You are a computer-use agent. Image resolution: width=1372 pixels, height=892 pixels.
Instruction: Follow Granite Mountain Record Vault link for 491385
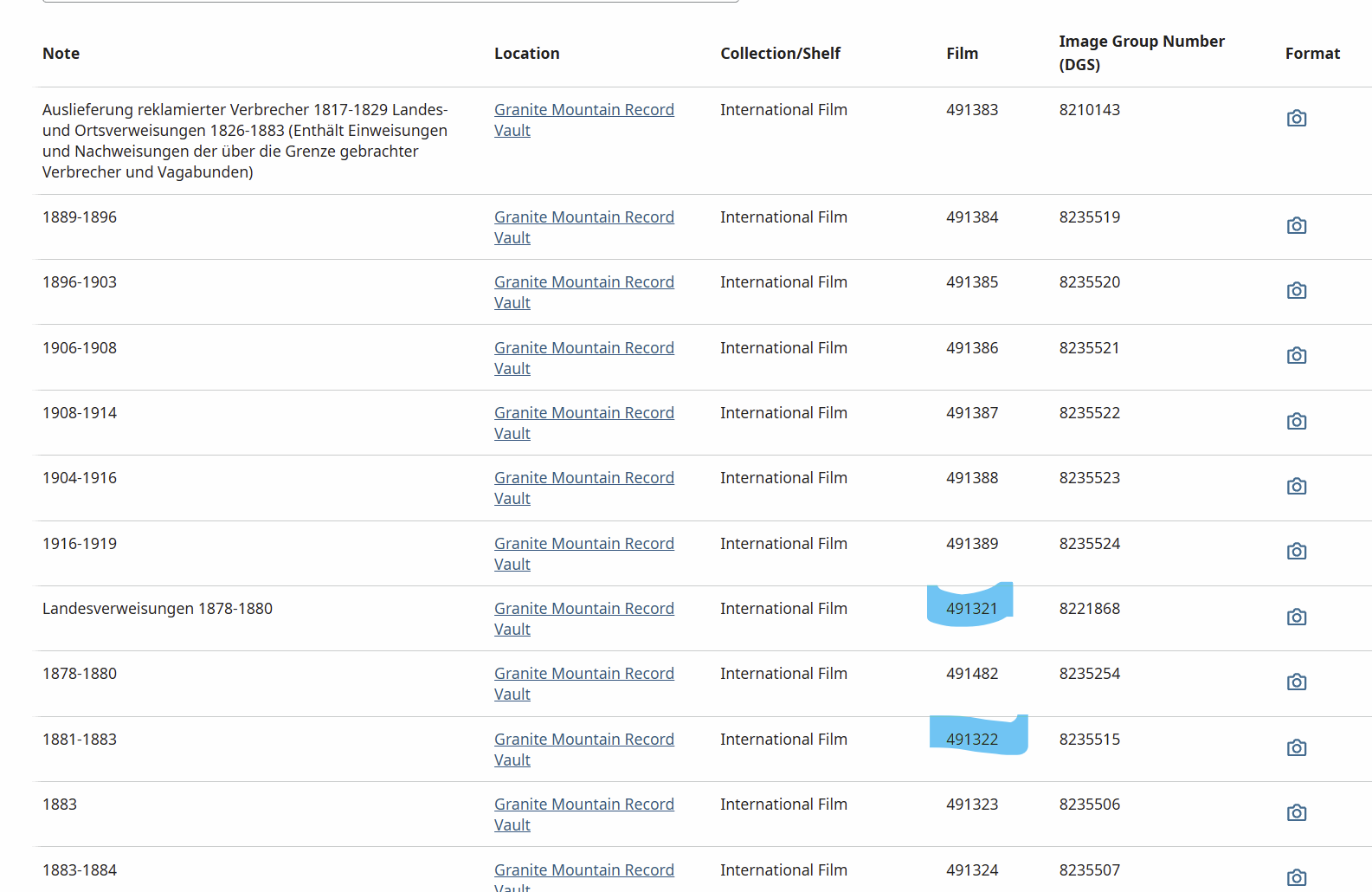[x=583, y=293]
